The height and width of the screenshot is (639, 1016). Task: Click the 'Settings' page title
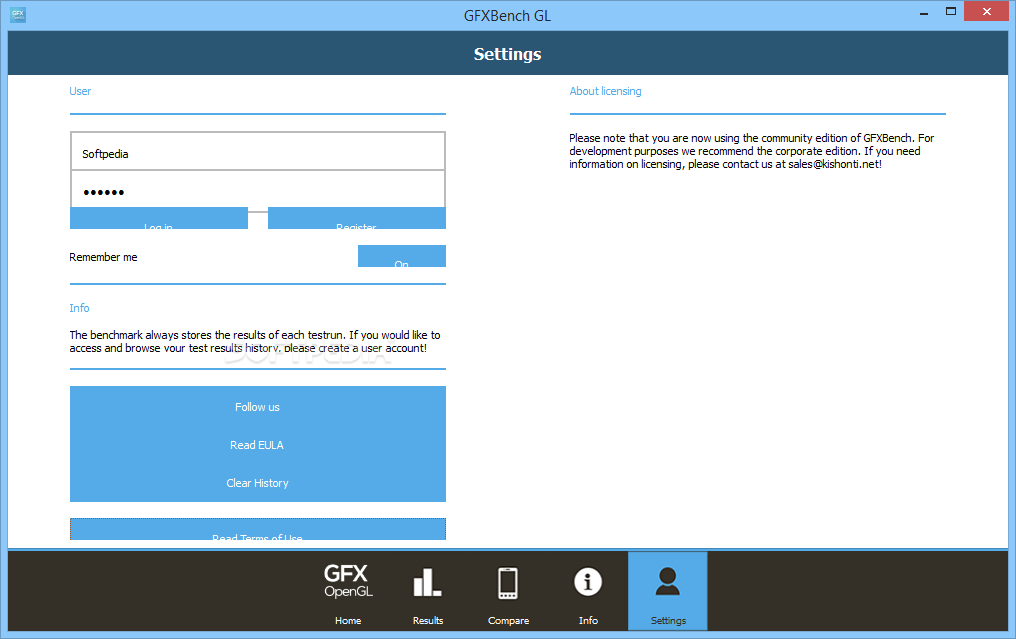pos(507,54)
